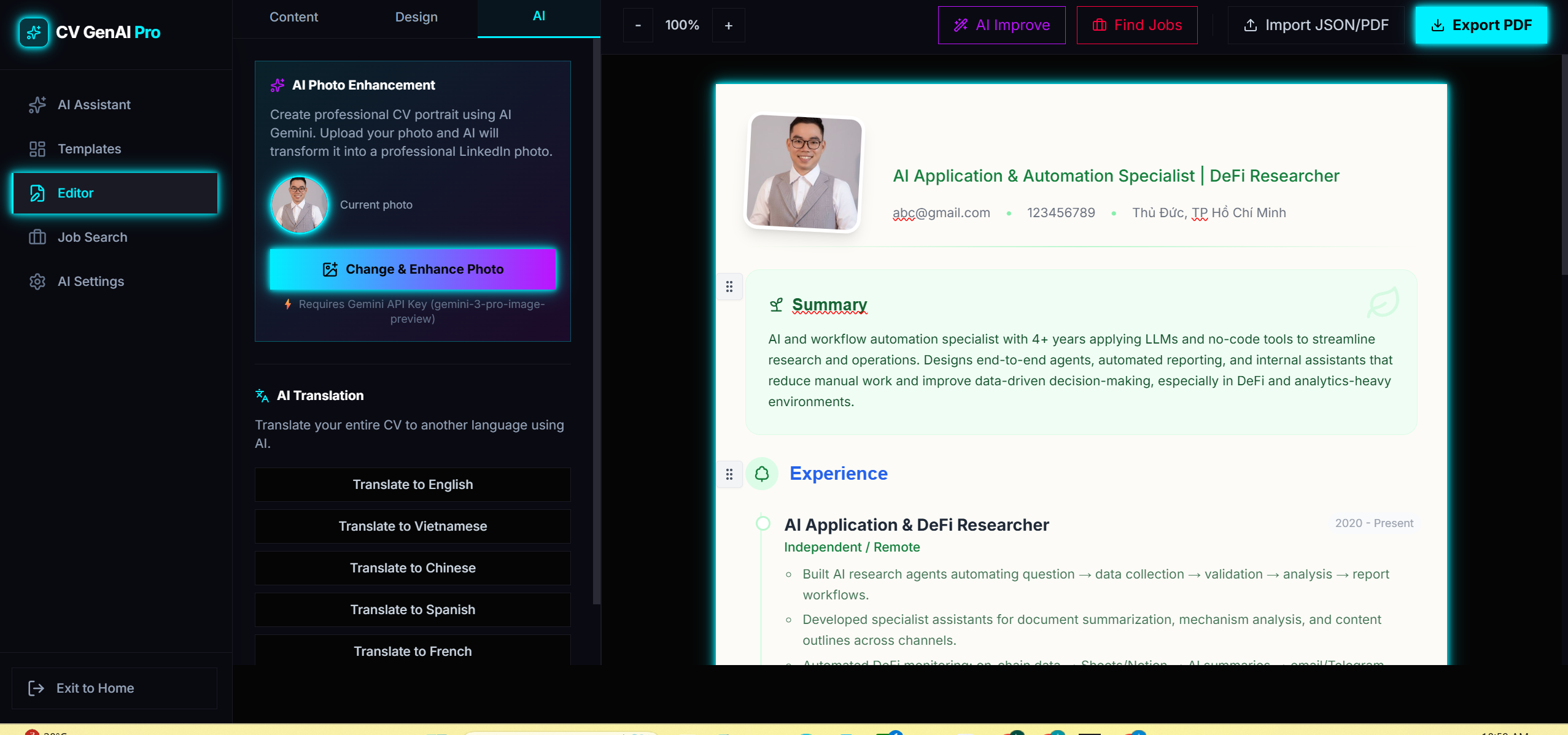Go to Job Search section
1568x735 pixels.
tap(92, 237)
